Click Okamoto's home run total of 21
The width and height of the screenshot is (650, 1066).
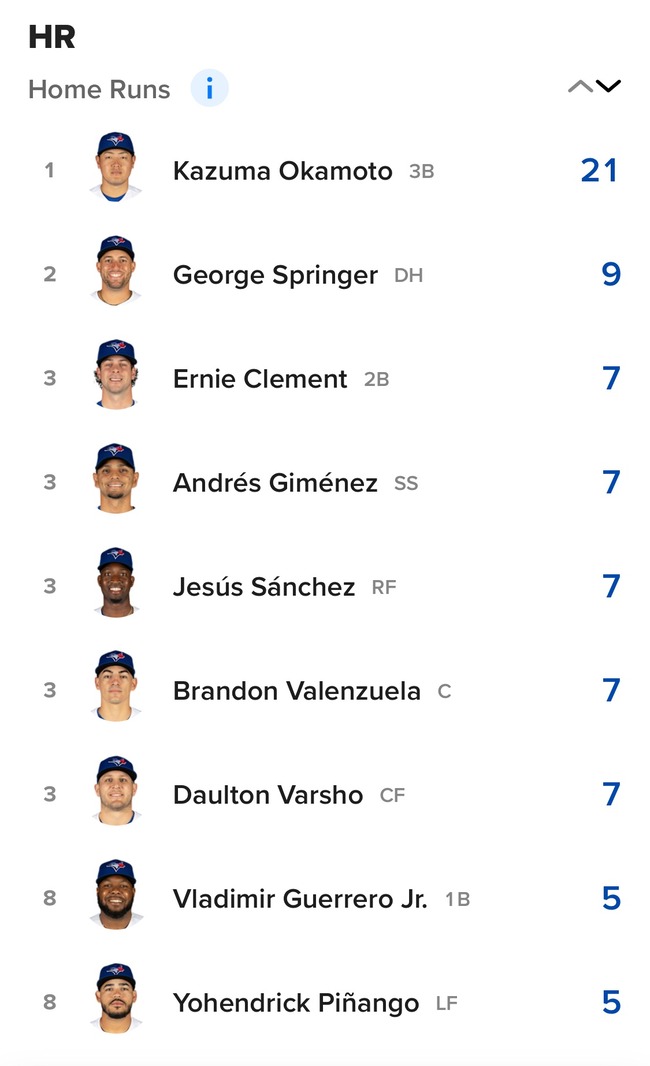(x=599, y=170)
